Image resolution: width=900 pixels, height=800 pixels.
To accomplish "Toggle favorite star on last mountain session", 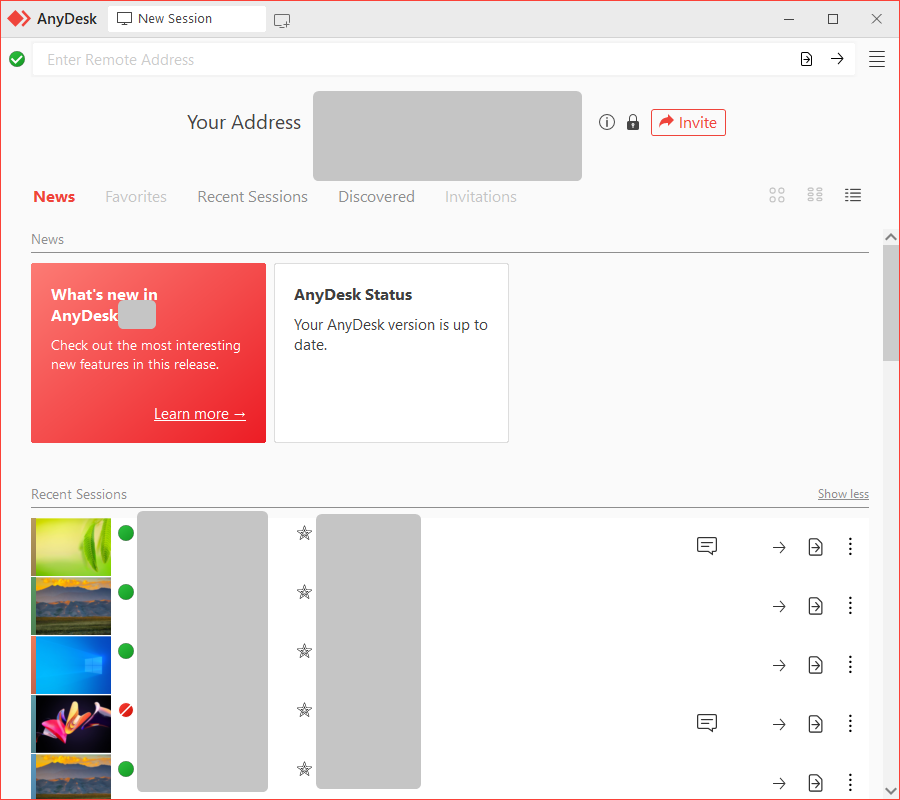I will [304, 769].
